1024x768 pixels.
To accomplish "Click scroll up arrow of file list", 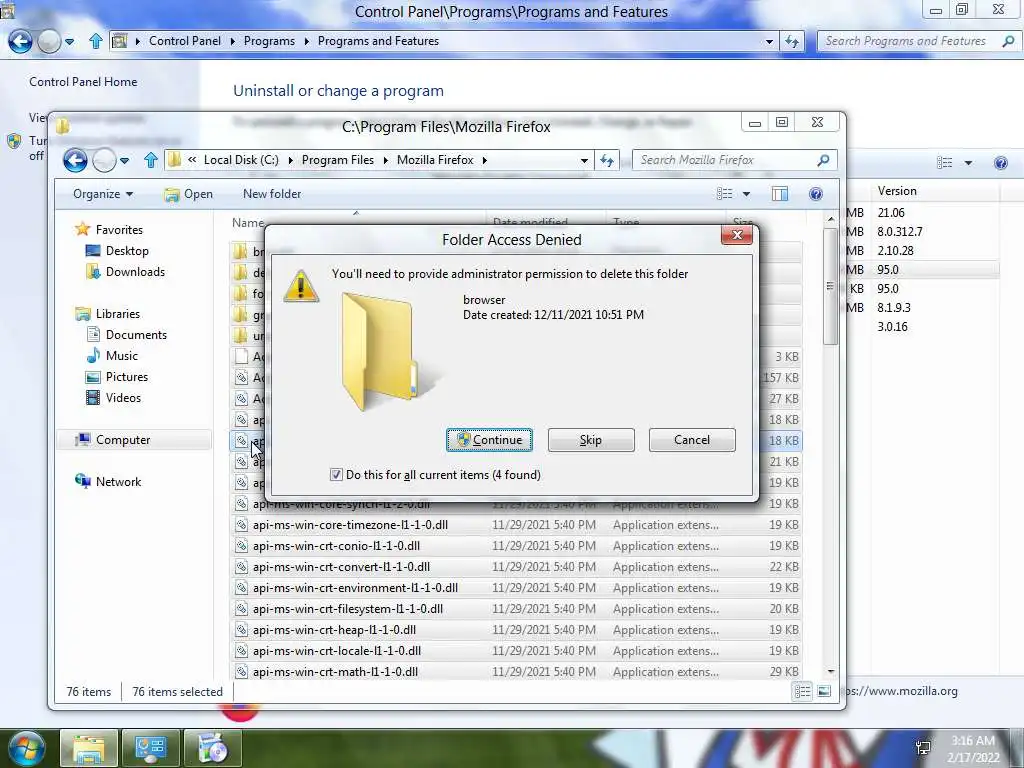I will click(831, 219).
